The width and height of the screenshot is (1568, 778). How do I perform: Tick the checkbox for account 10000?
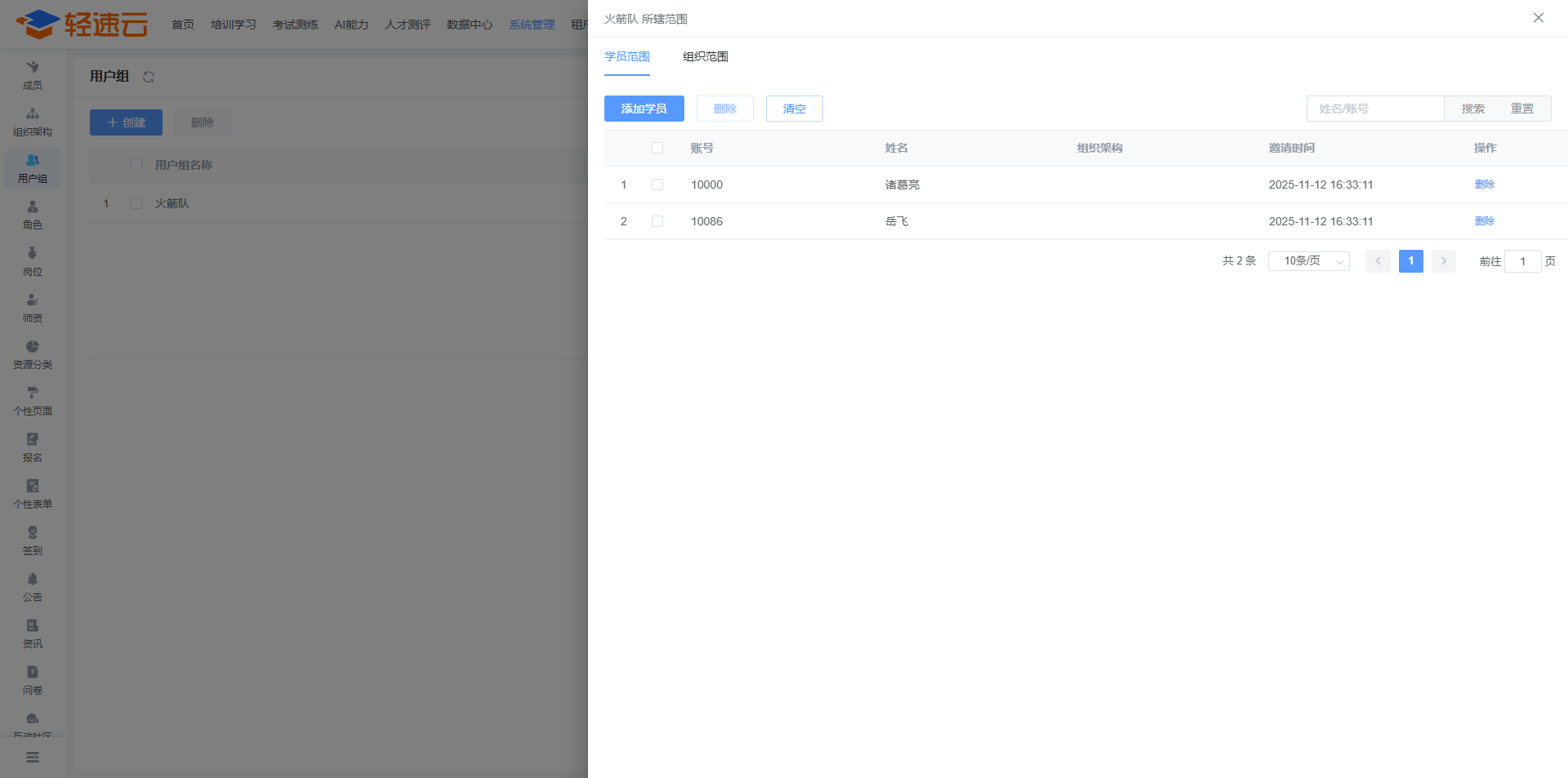tap(657, 184)
